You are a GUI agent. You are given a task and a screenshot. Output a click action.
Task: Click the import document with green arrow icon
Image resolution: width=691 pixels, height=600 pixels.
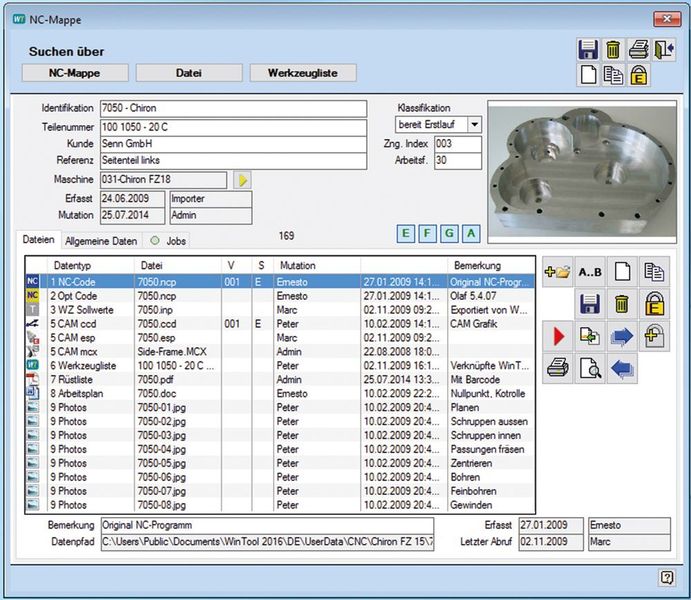[590, 336]
